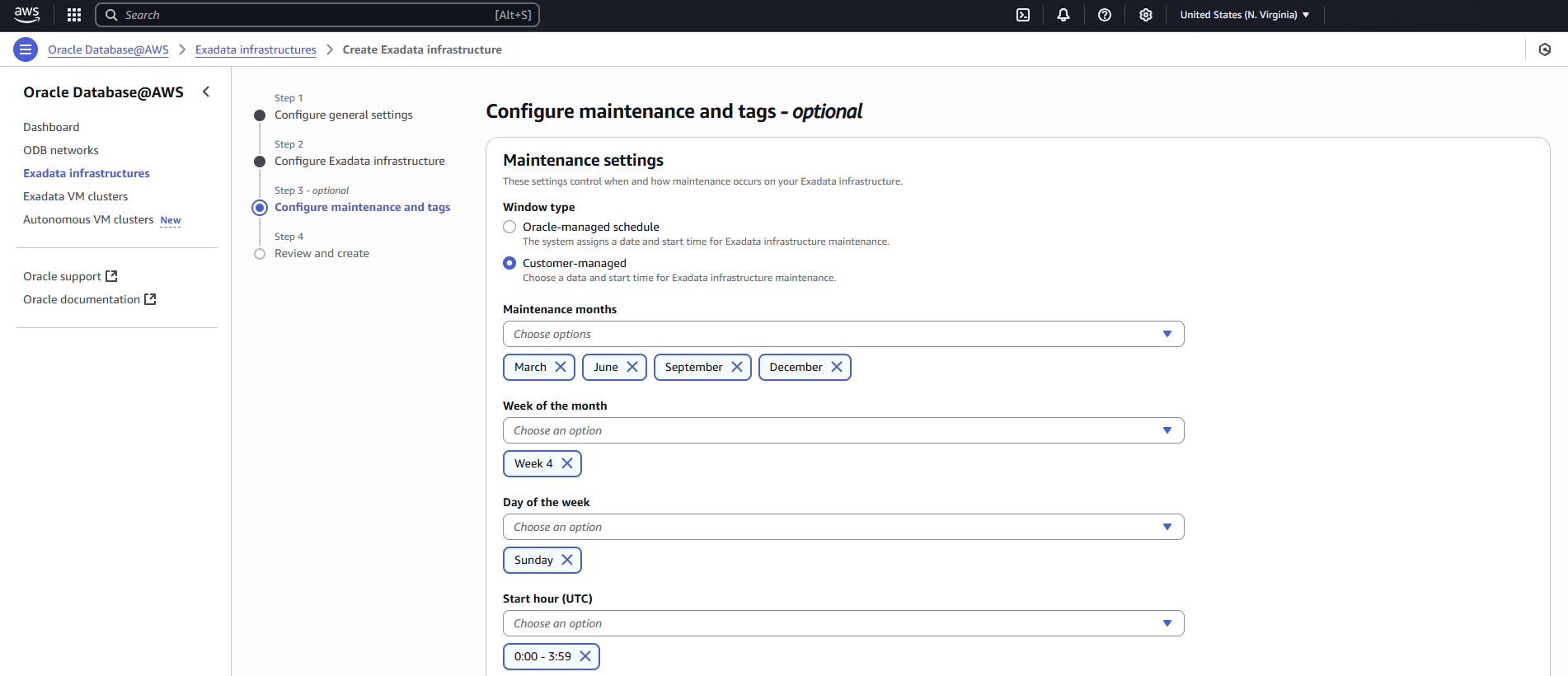Open the settings gear icon
This screenshot has width=1568, height=676.
click(x=1146, y=15)
